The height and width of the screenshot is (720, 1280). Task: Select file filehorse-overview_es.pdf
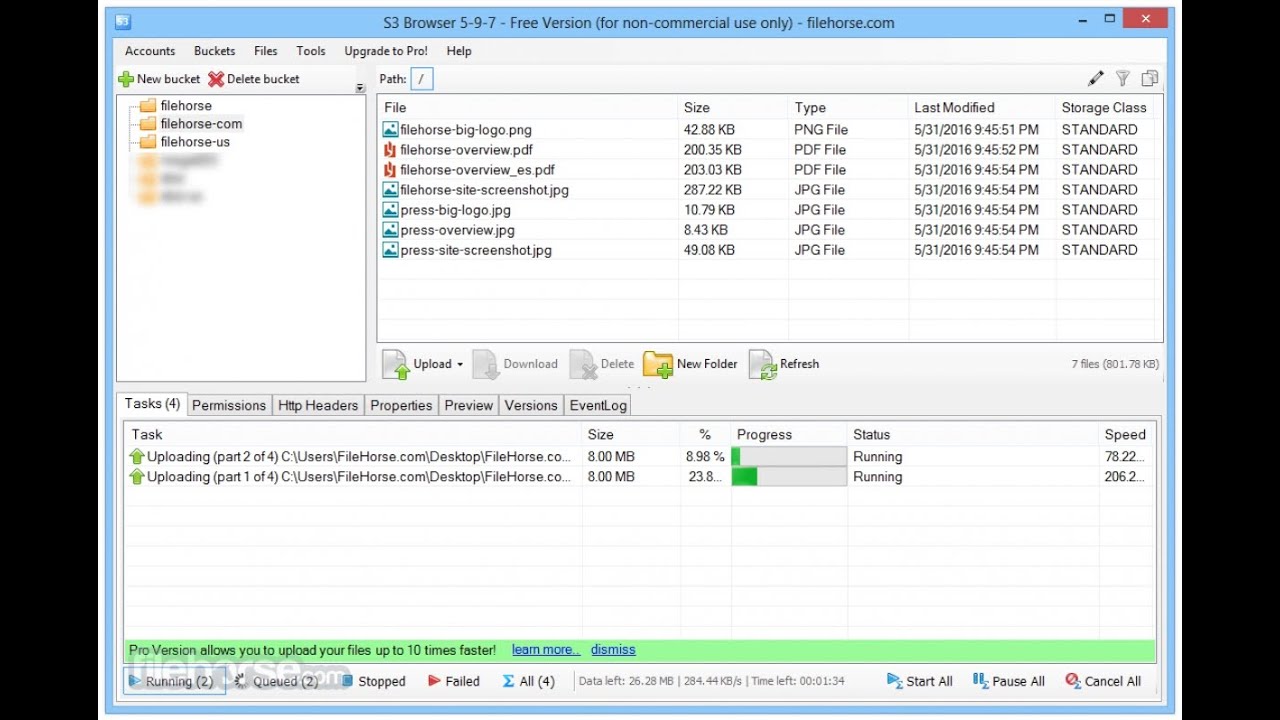coord(477,170)
